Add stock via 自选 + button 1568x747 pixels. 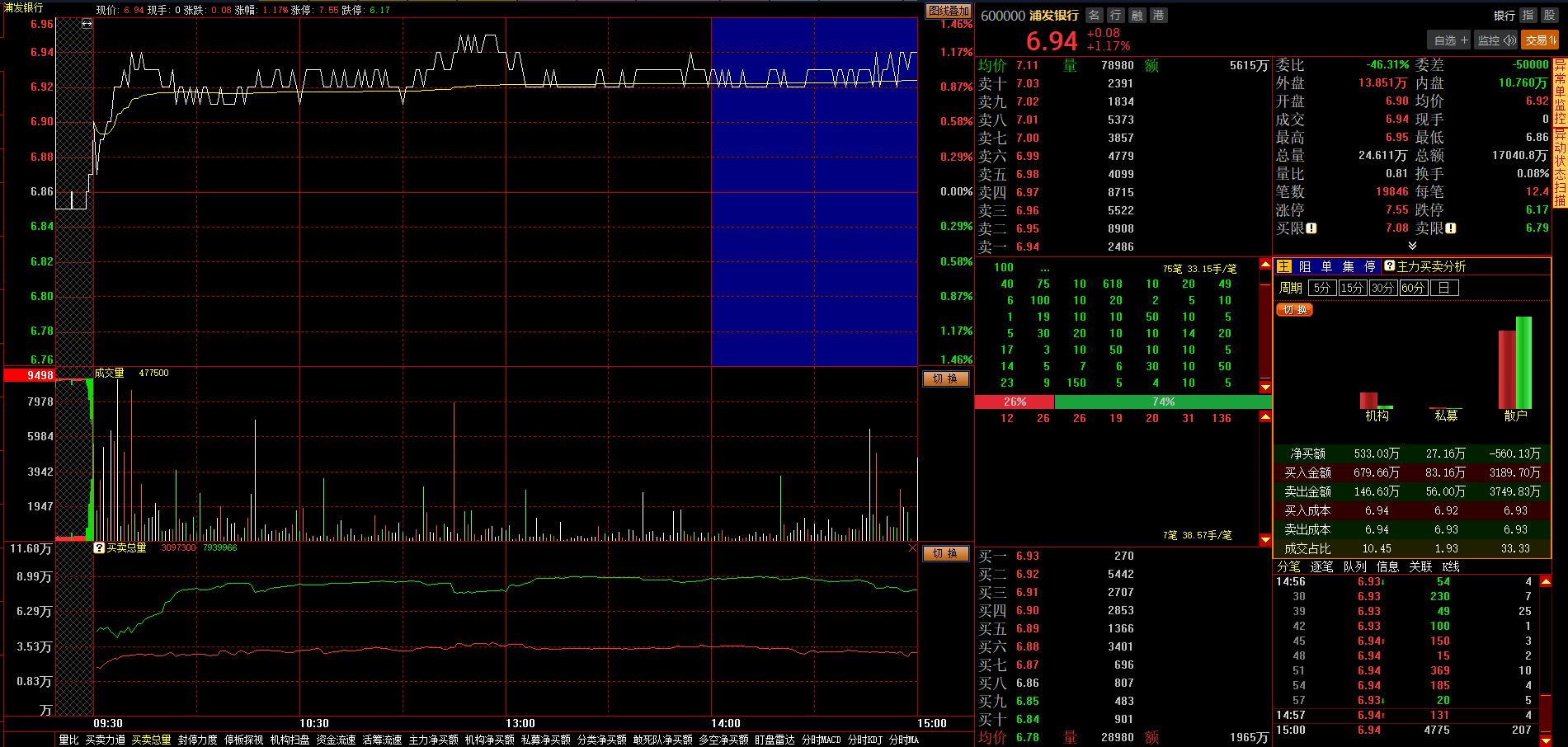[x=1450, y=40]
